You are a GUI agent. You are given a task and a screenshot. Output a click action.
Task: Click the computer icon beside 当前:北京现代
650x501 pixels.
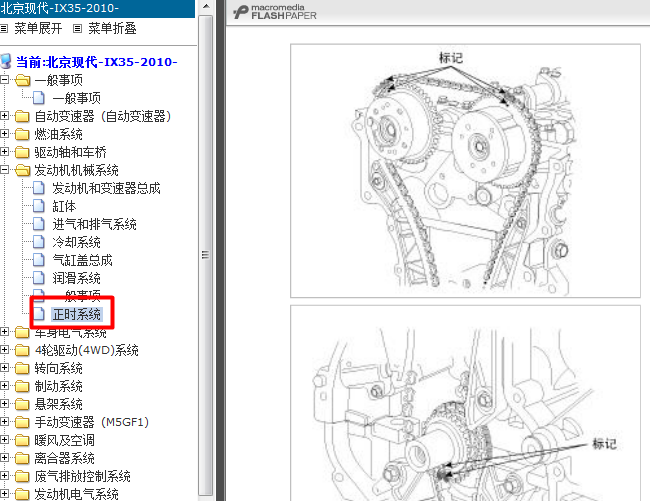(x=6, y=61)
